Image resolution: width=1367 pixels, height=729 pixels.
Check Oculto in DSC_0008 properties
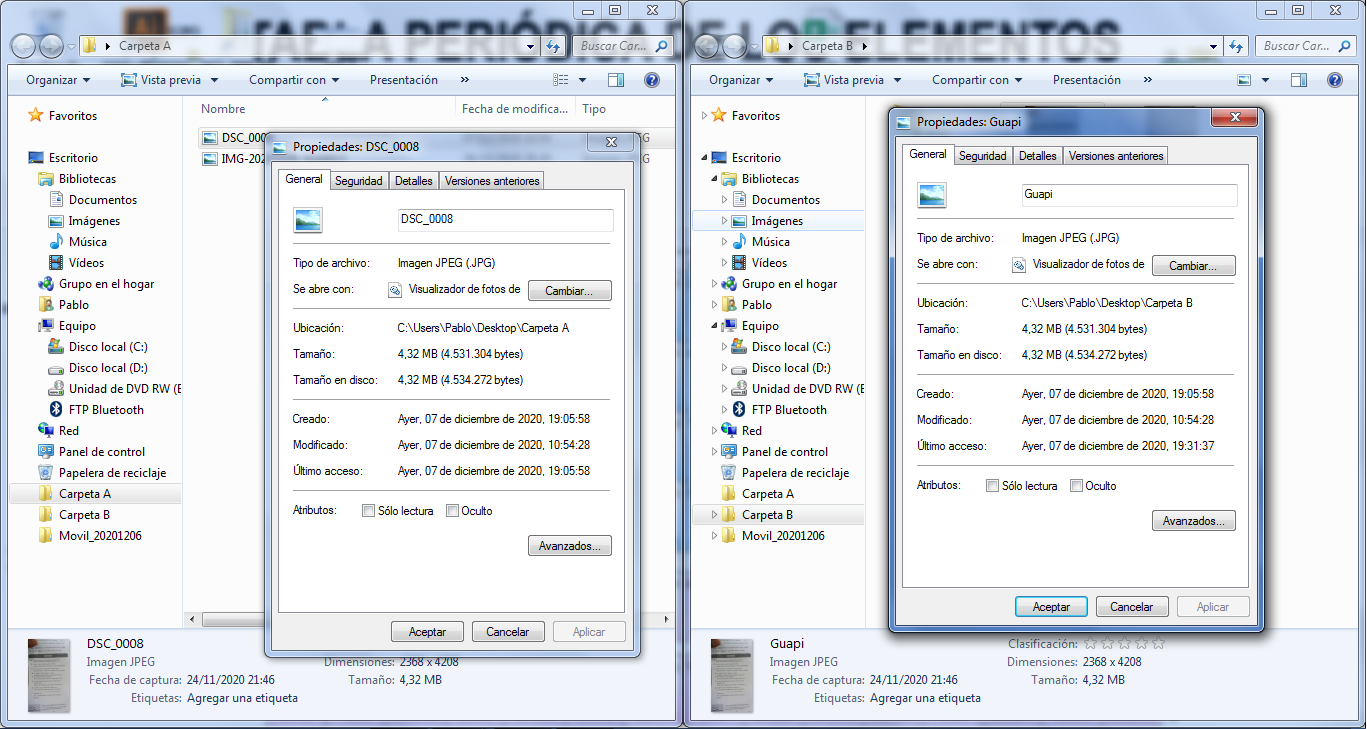point(452,511)
